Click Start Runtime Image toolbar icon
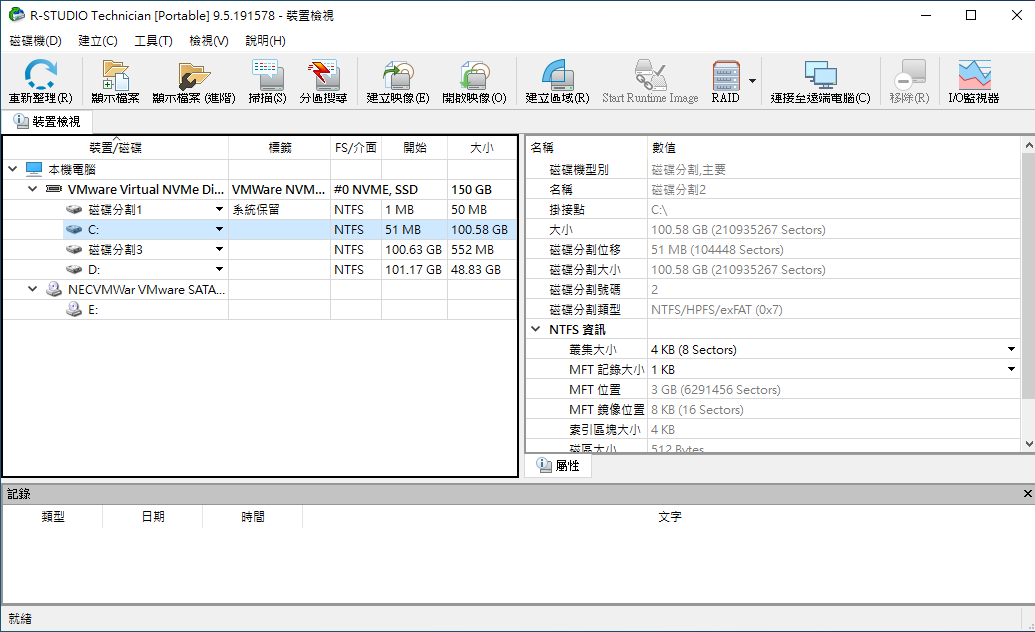Image resolution: width=1035 pixels, height=632 pixels. pyautogui.click(x=650, y=75)
